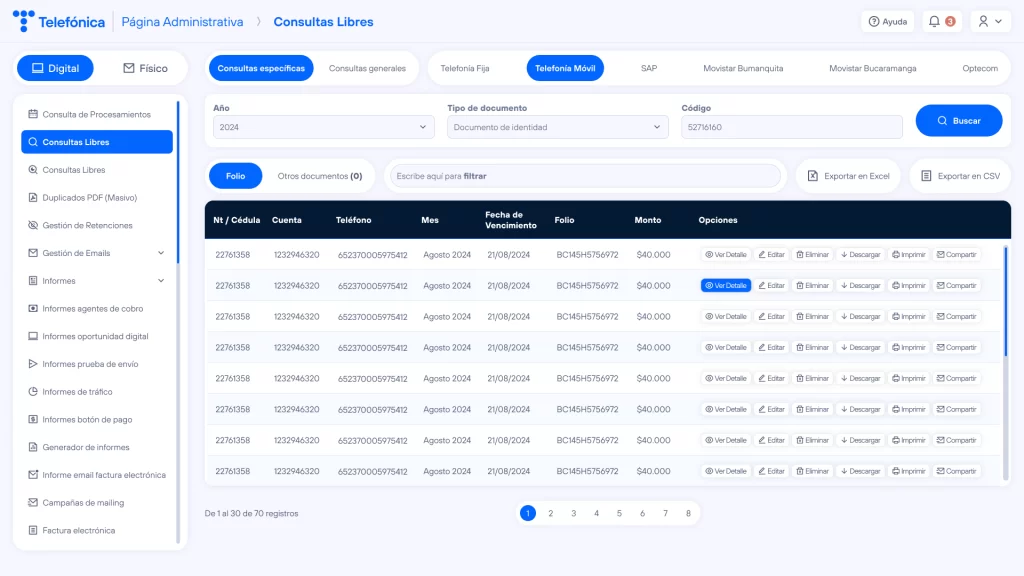Click the Buscar search button
This screenshot has height=576, width=1024.
pos(958,121)
